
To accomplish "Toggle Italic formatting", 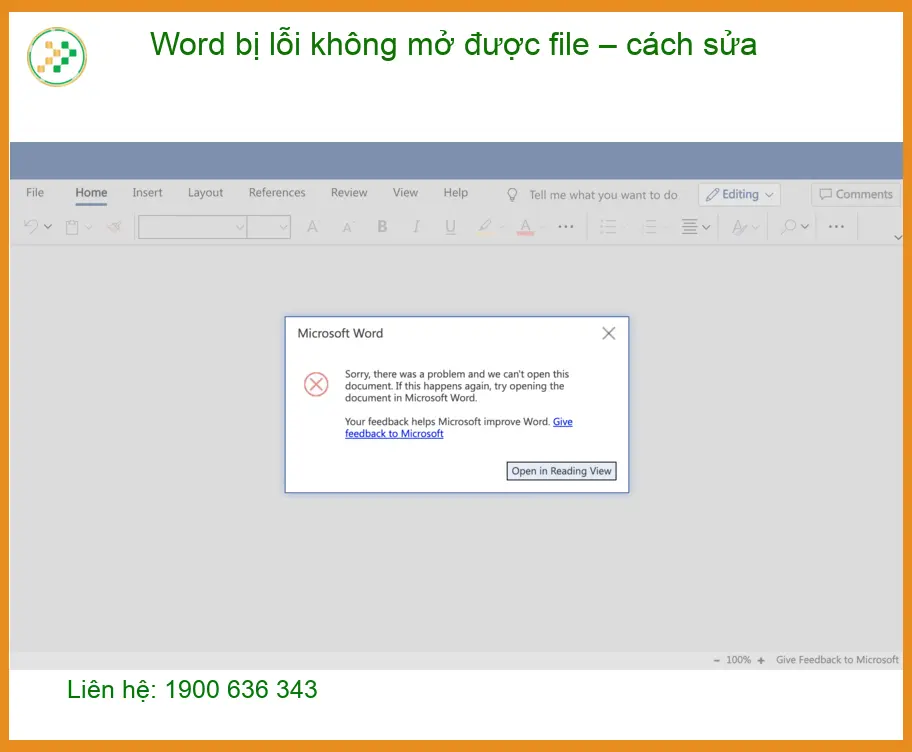I will [x=416, y=226].
